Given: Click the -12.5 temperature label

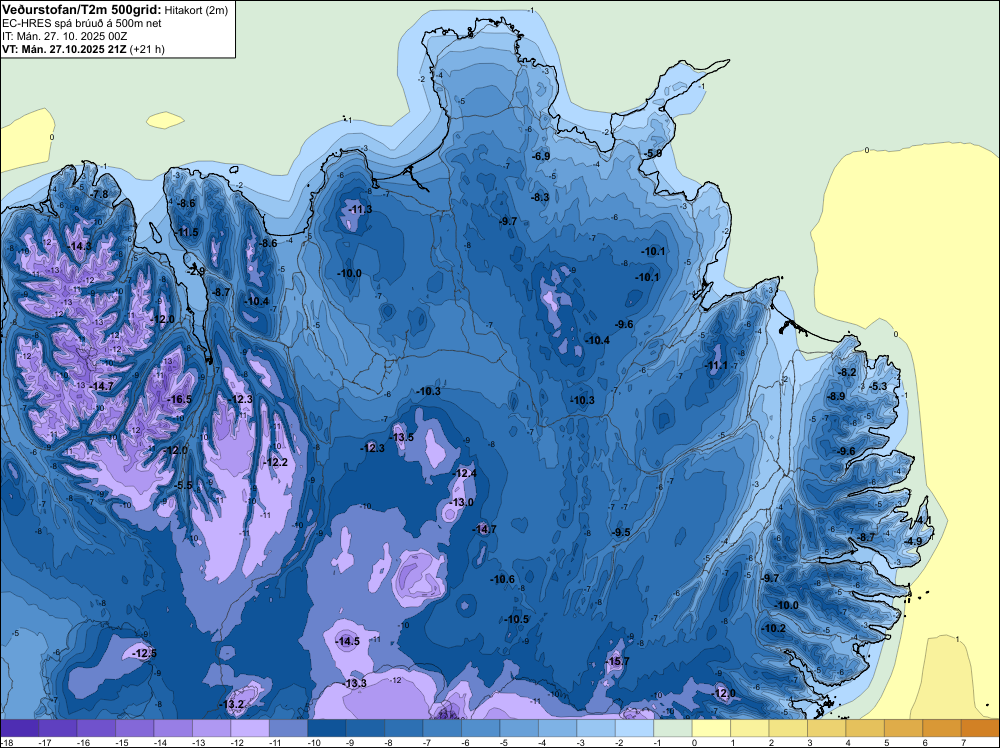Looking at the screenshot, I should point(144,653).
